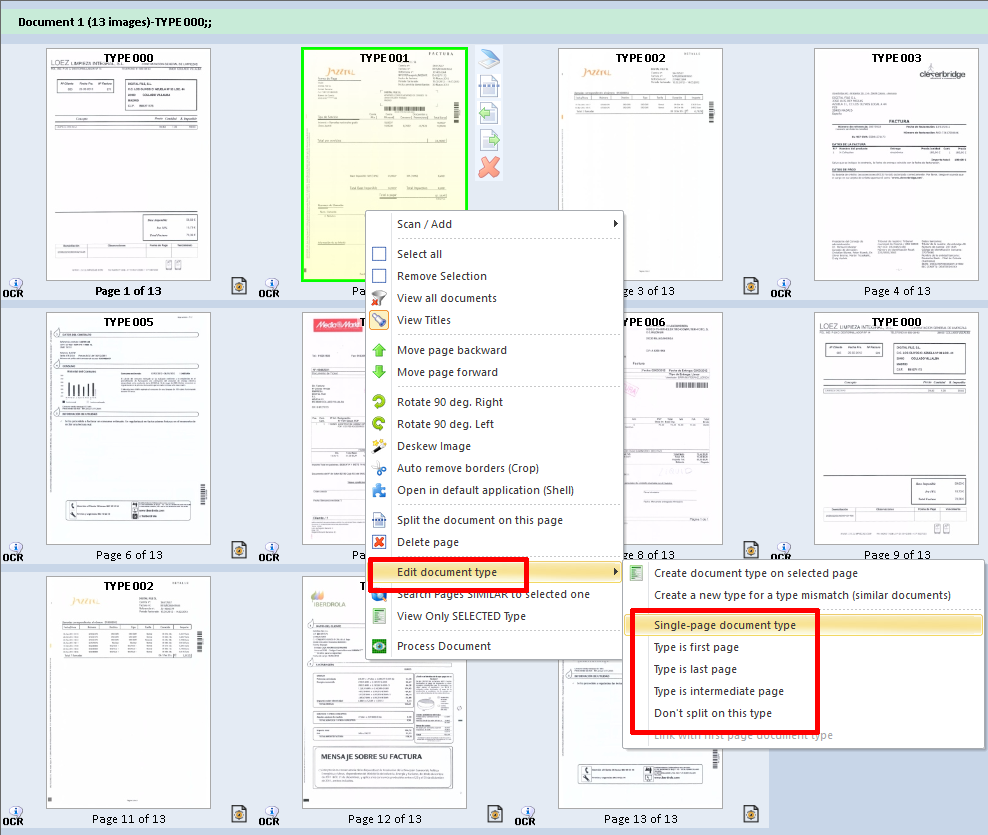Choose Select all in the context menu

419,254
